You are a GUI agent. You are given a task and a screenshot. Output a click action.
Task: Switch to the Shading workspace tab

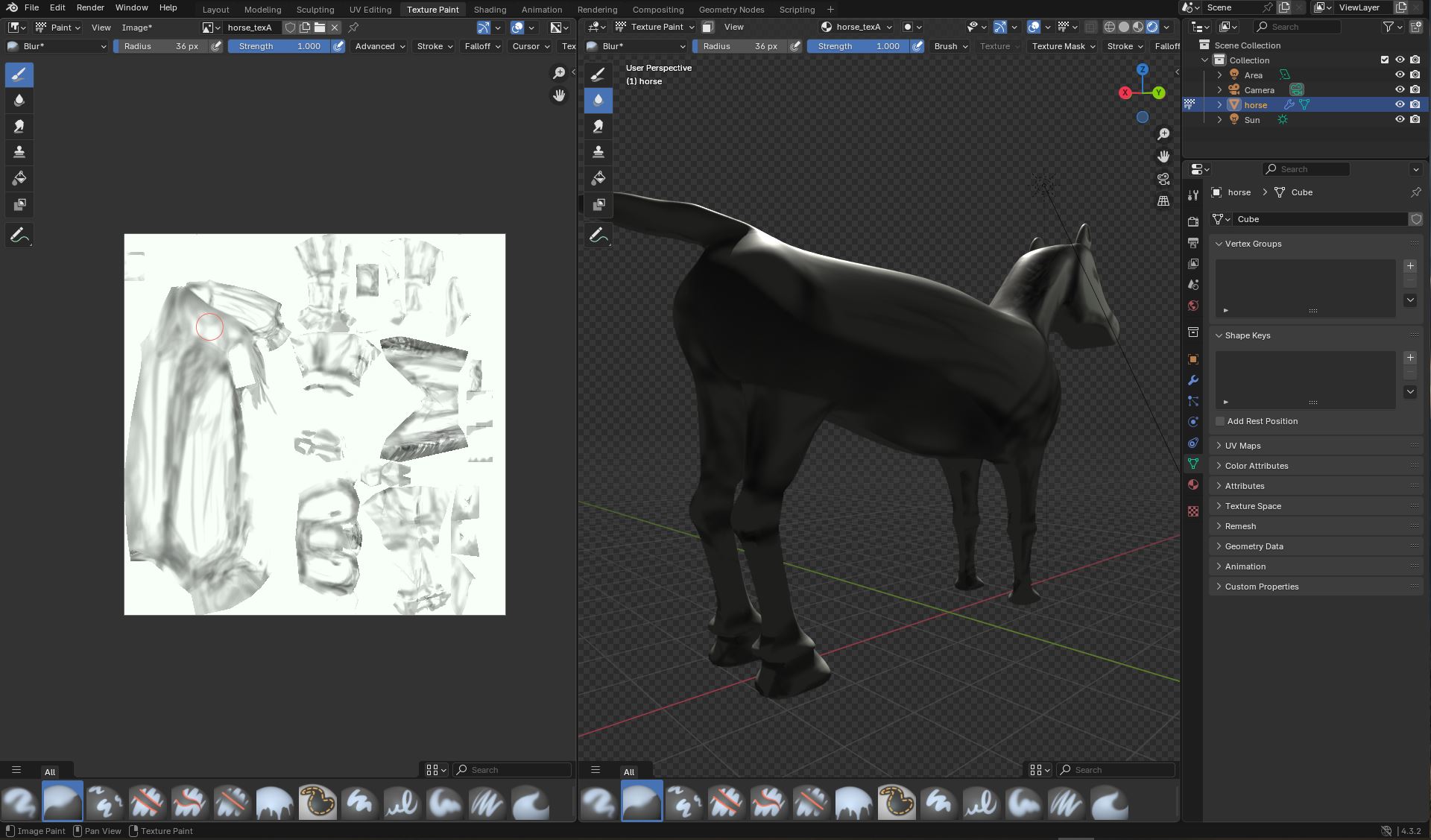pyautogui.click(x=490, y=10)
